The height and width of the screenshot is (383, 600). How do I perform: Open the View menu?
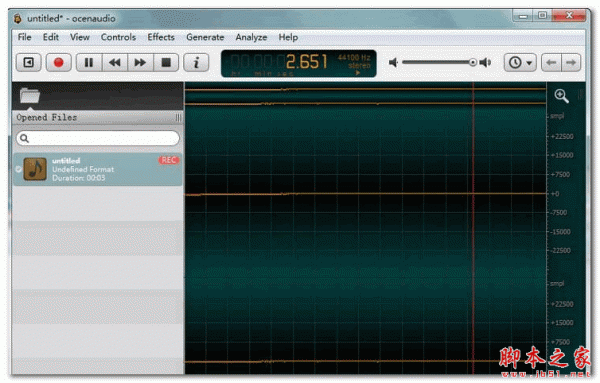click(80, 37)
